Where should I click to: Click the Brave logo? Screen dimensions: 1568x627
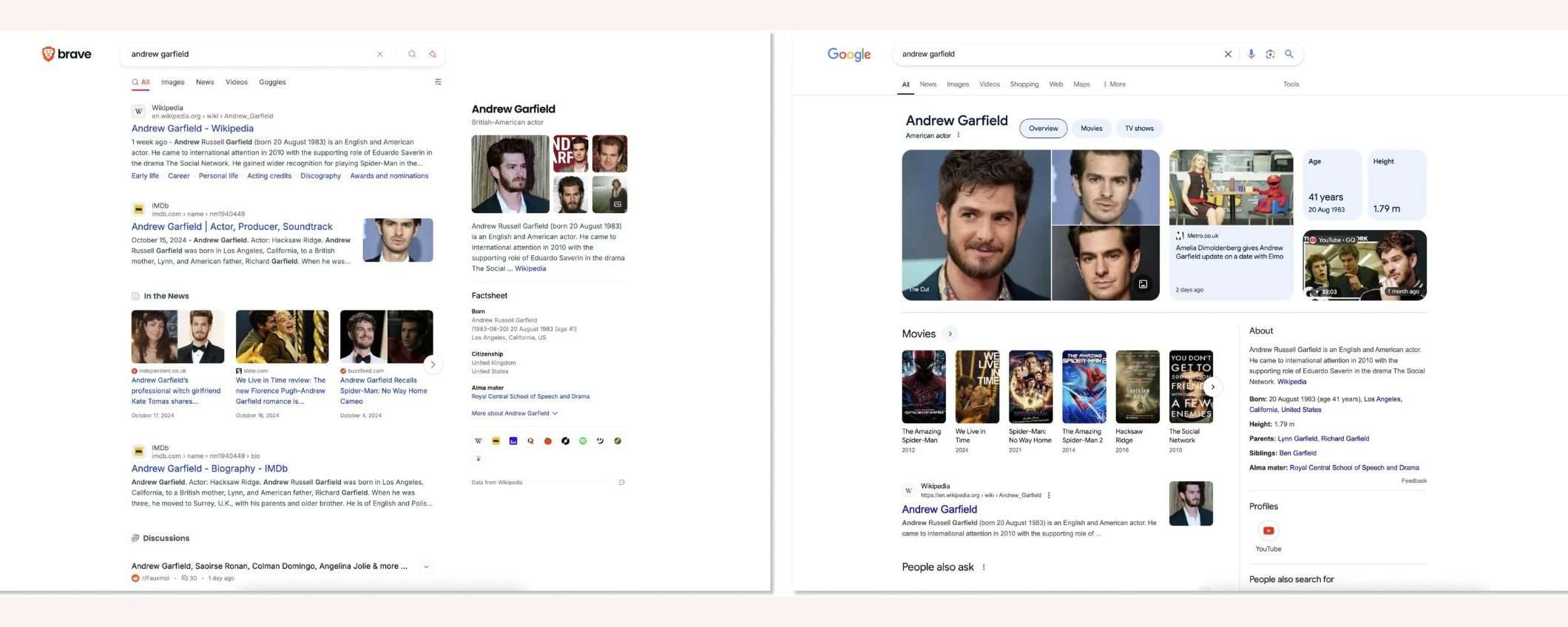pos(67,54)
